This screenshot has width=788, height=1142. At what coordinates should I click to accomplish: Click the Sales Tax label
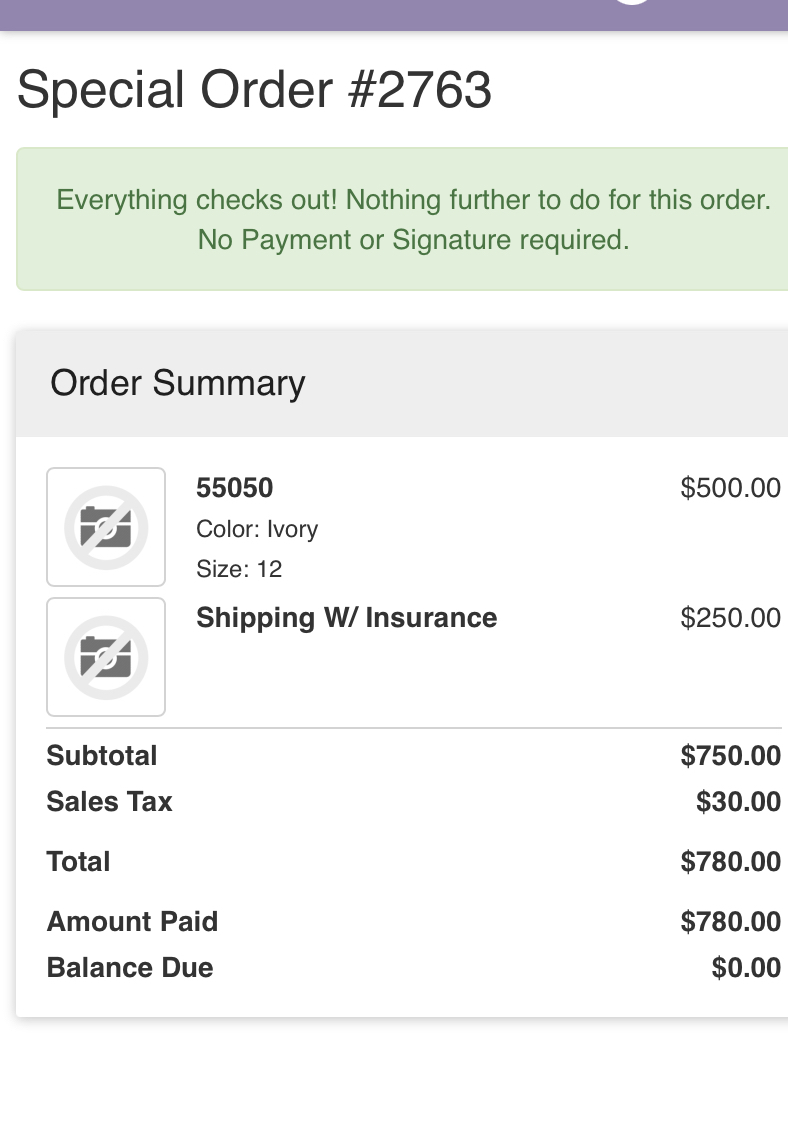click(x=109, y=801)
